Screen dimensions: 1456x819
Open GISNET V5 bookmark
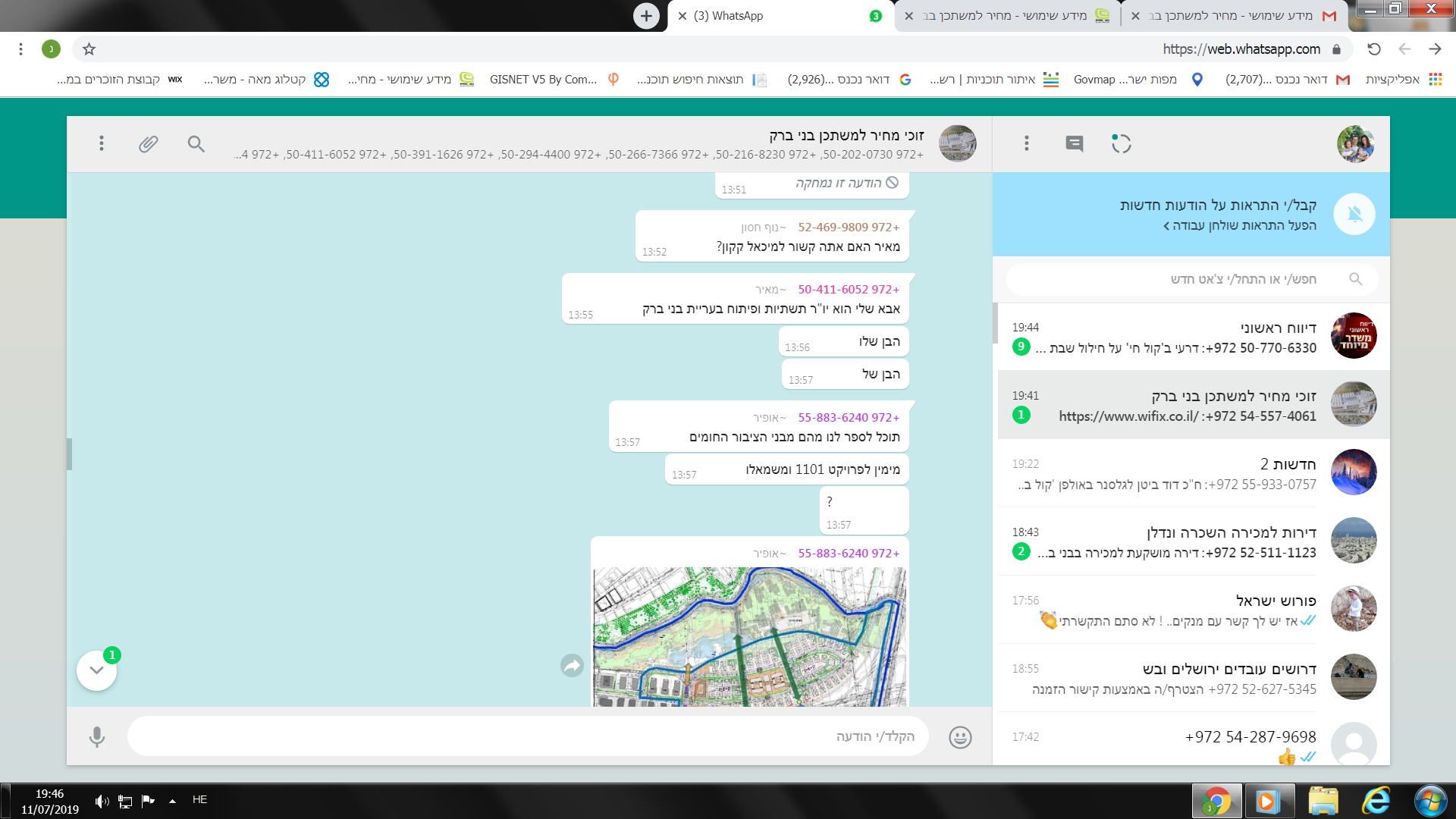(x=543, y=80)
